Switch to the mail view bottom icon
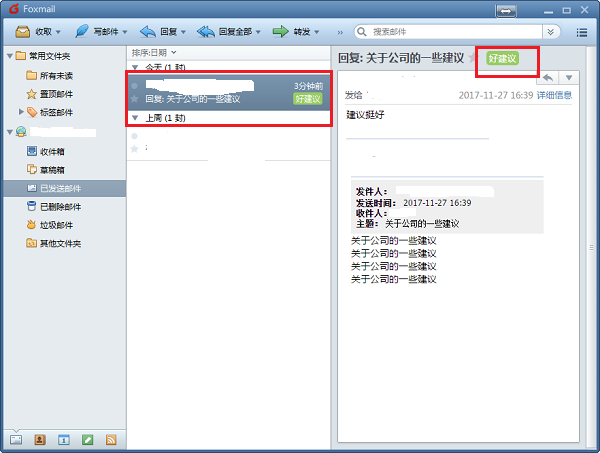The width and height of the screenshot is (600, 453). [x=16, y=440]
